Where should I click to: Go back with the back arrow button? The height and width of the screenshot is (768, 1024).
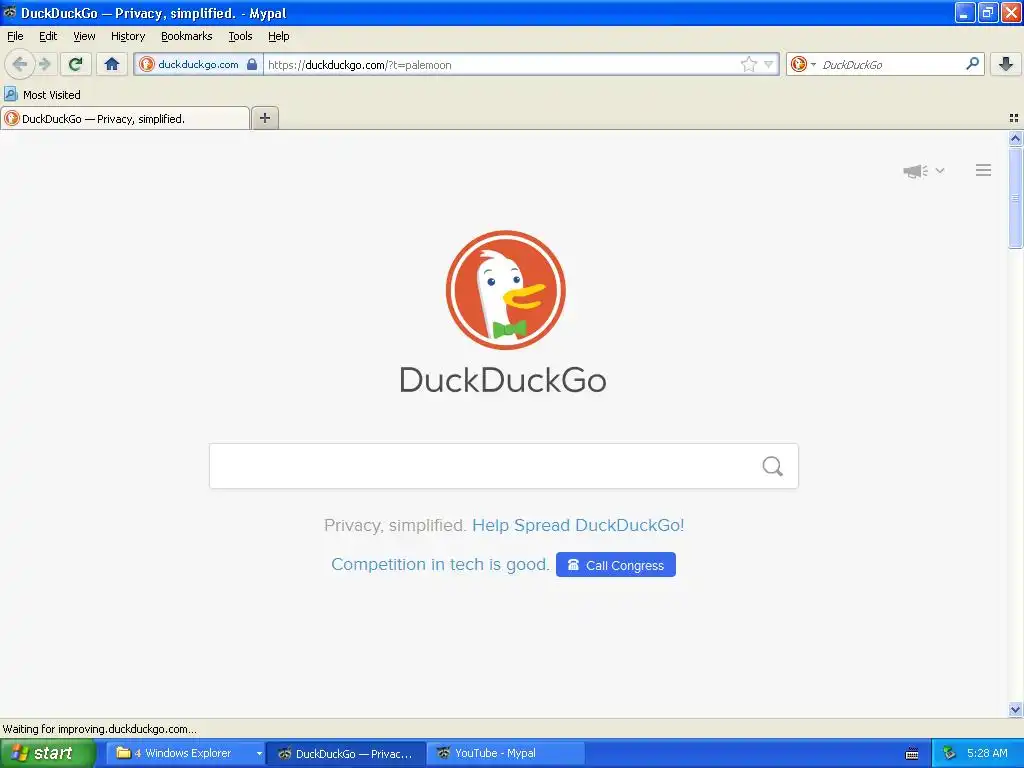[x=20, y=64]
